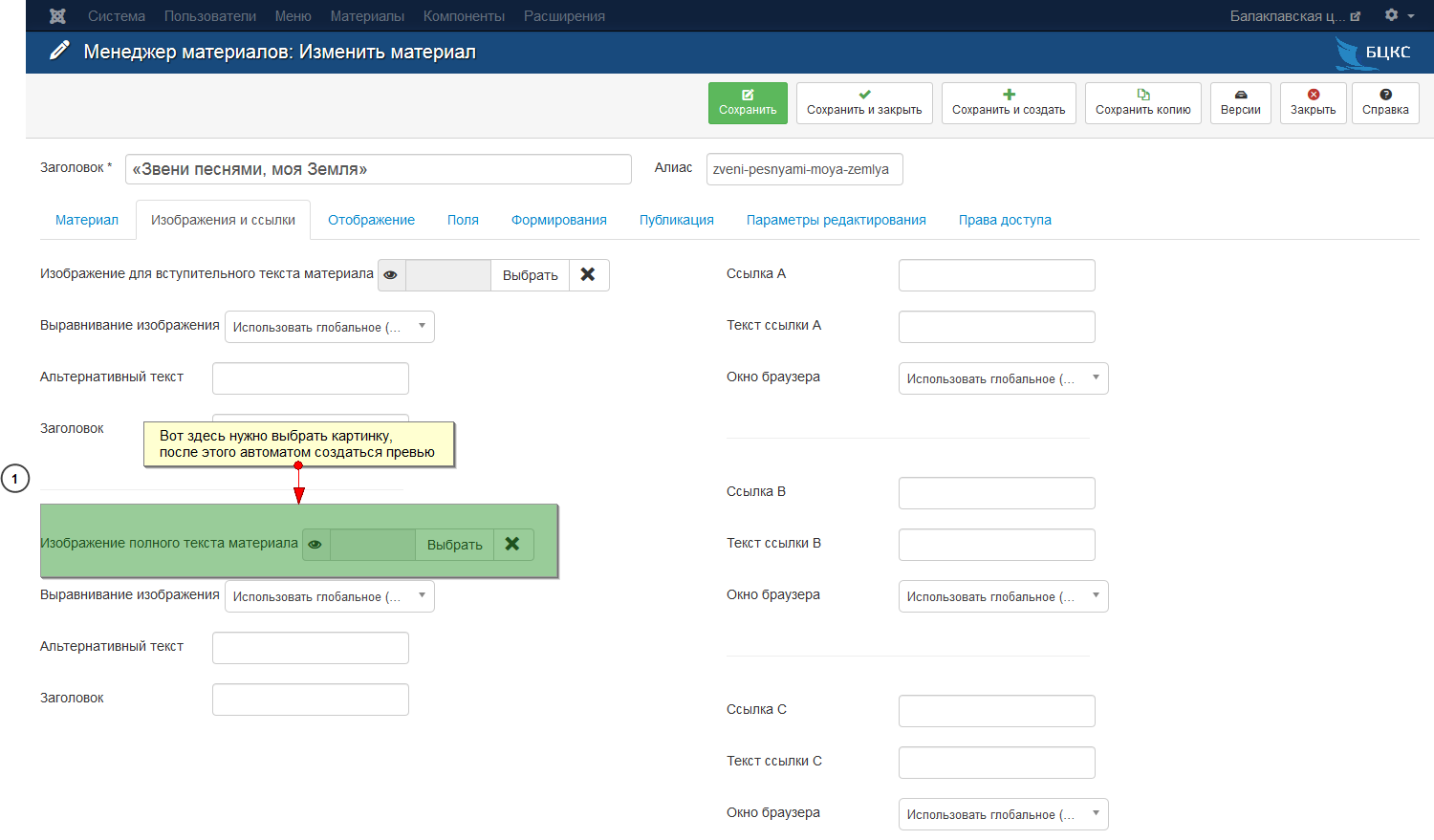Open Справка help
Screen dimensions: 1434x840
1385,102
